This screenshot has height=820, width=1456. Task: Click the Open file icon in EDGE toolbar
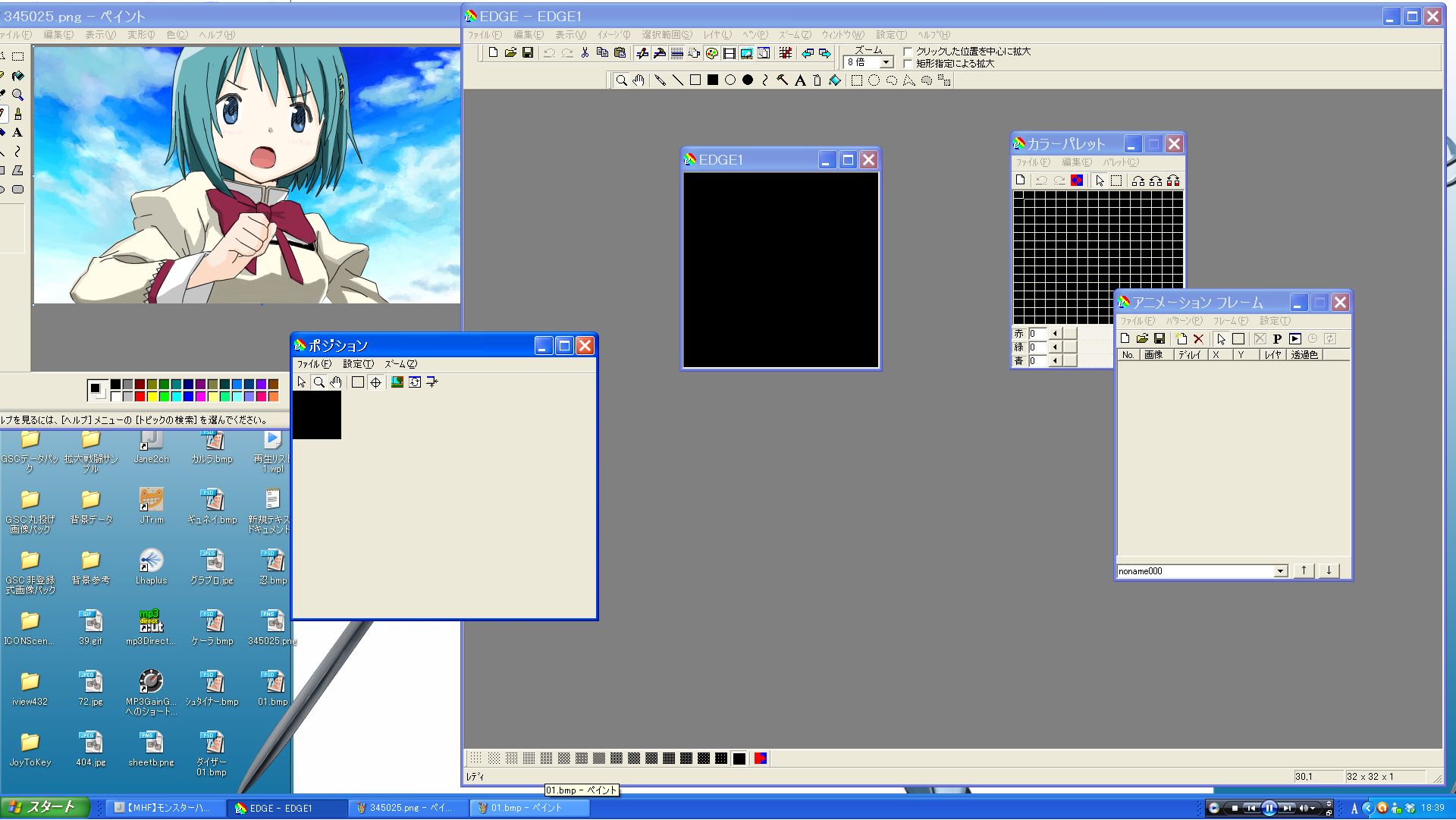pyautogui.click(x=510, y=52)
